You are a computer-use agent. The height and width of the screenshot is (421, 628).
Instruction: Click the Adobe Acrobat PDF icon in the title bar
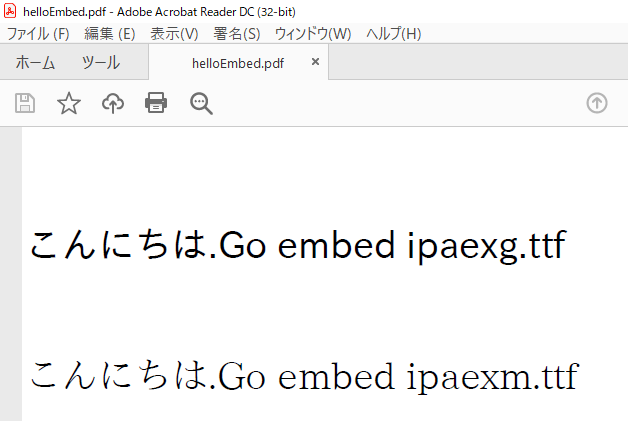pos(10,11)
